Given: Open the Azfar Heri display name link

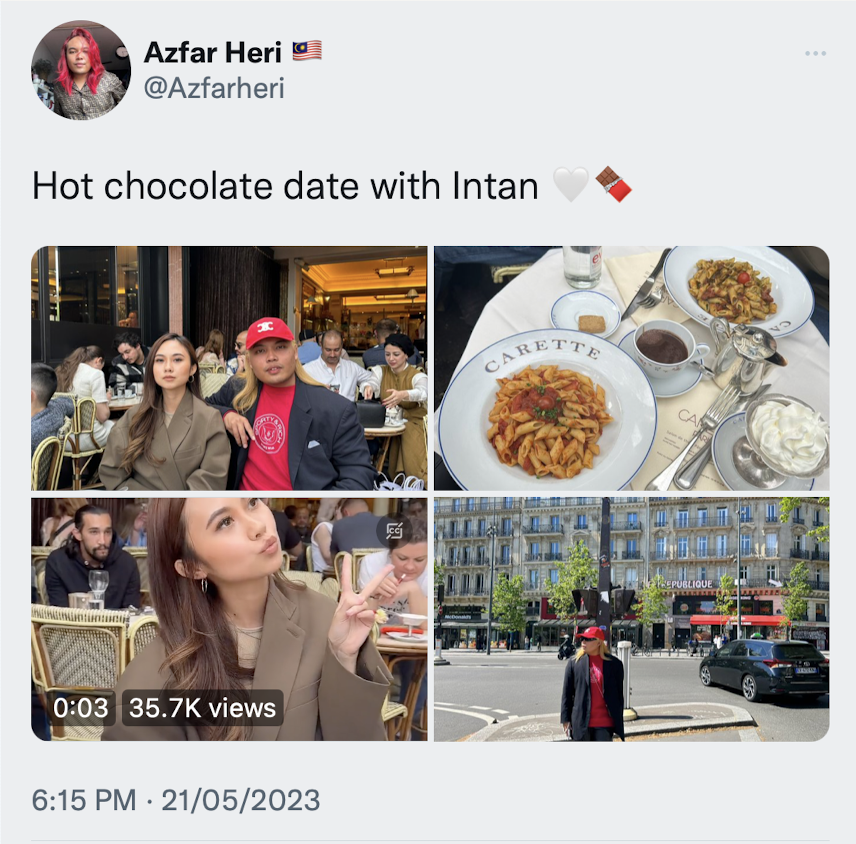Looking at the screenshot, I should pyautogui.click(x=212, y=52).
